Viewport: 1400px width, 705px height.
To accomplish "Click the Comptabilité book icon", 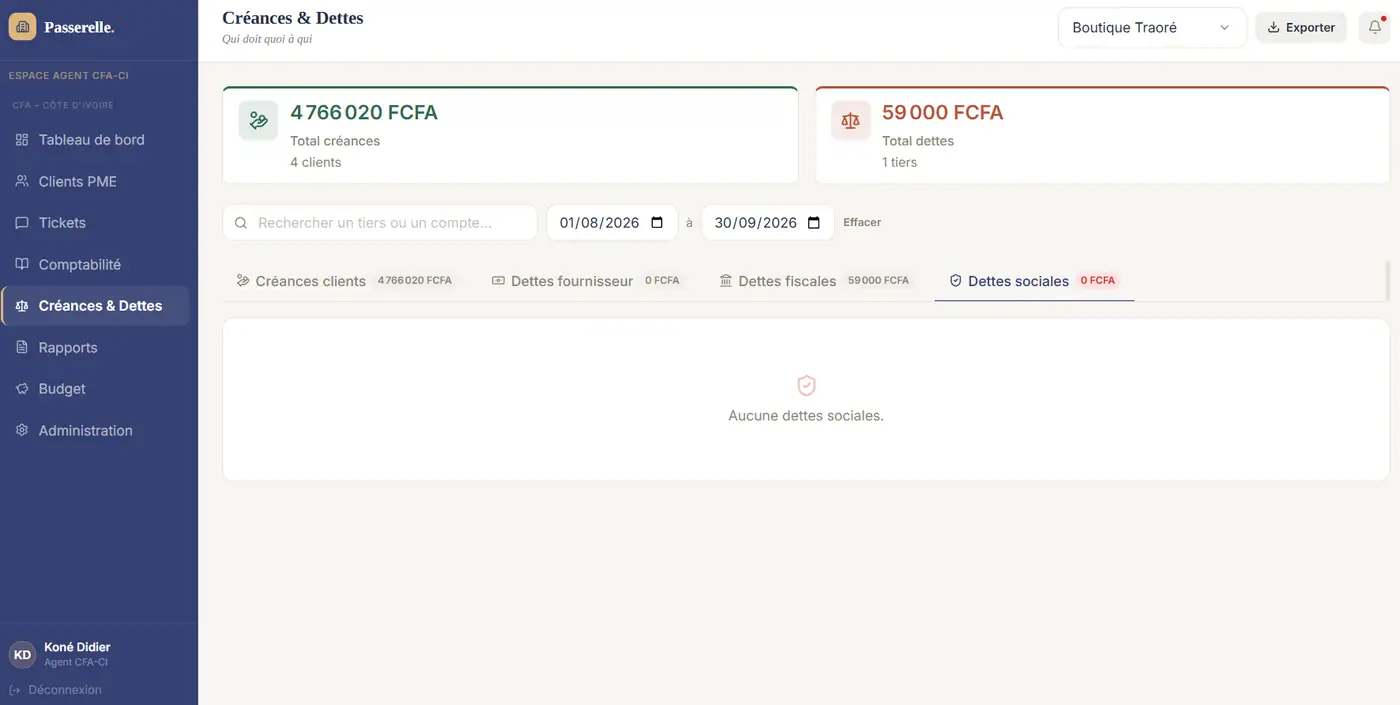I will tap(22, 264).
